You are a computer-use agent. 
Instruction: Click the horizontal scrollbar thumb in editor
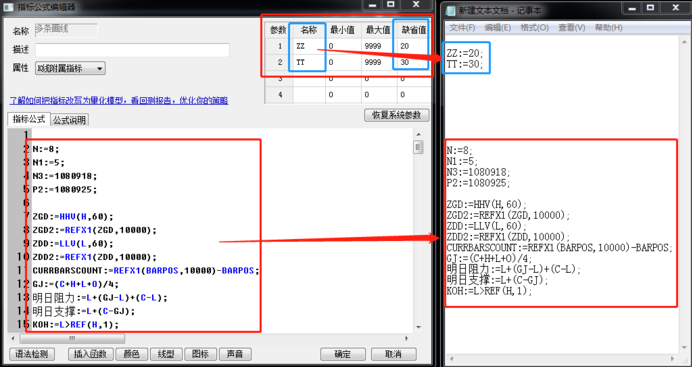pos(72,338)
